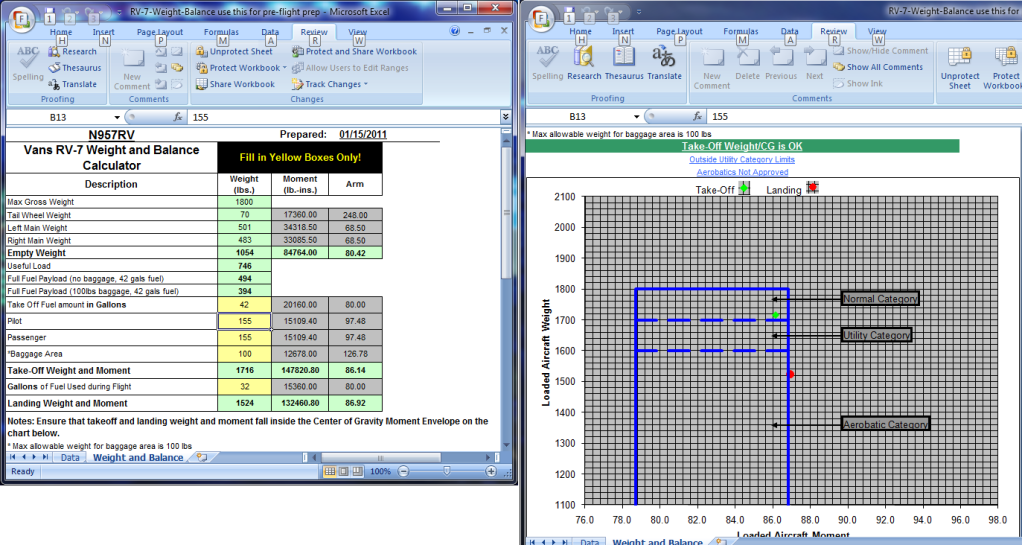This screenshot has height=545, width=1022.
Task: Toggle Show All Comments in right window
Action: [877, 67]
